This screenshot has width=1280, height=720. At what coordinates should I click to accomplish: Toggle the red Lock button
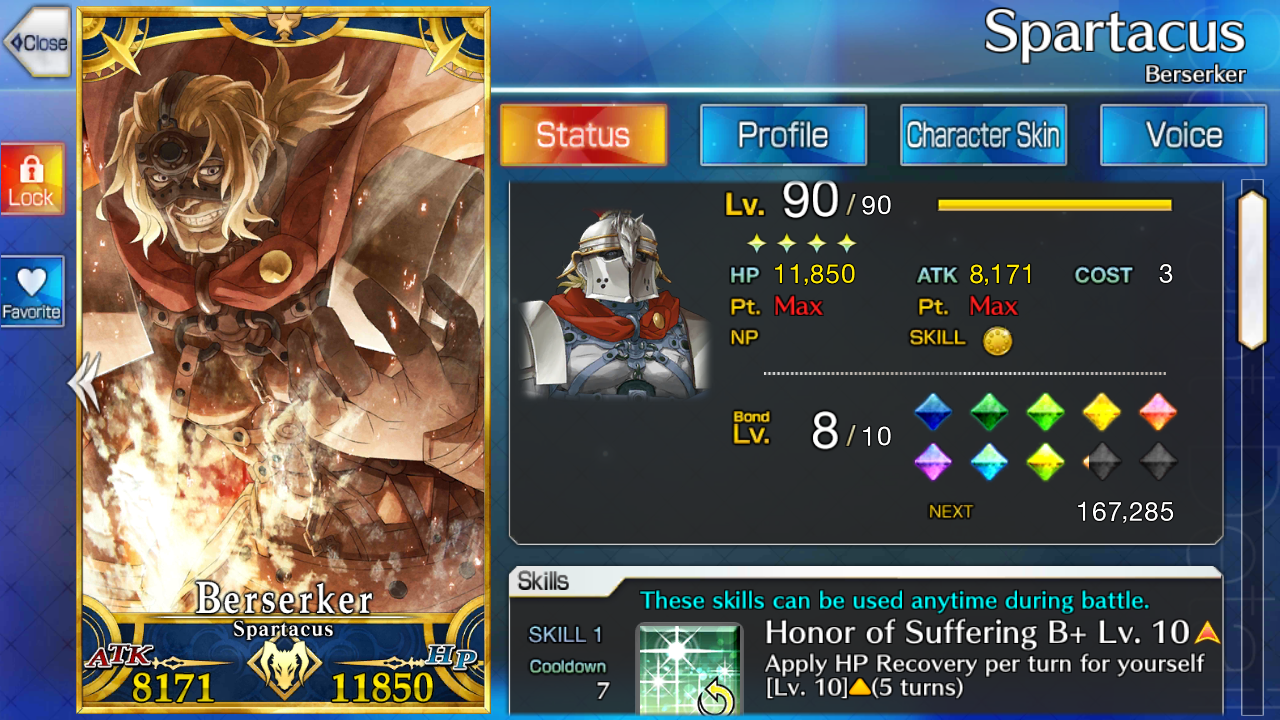[x=32, y=179]
